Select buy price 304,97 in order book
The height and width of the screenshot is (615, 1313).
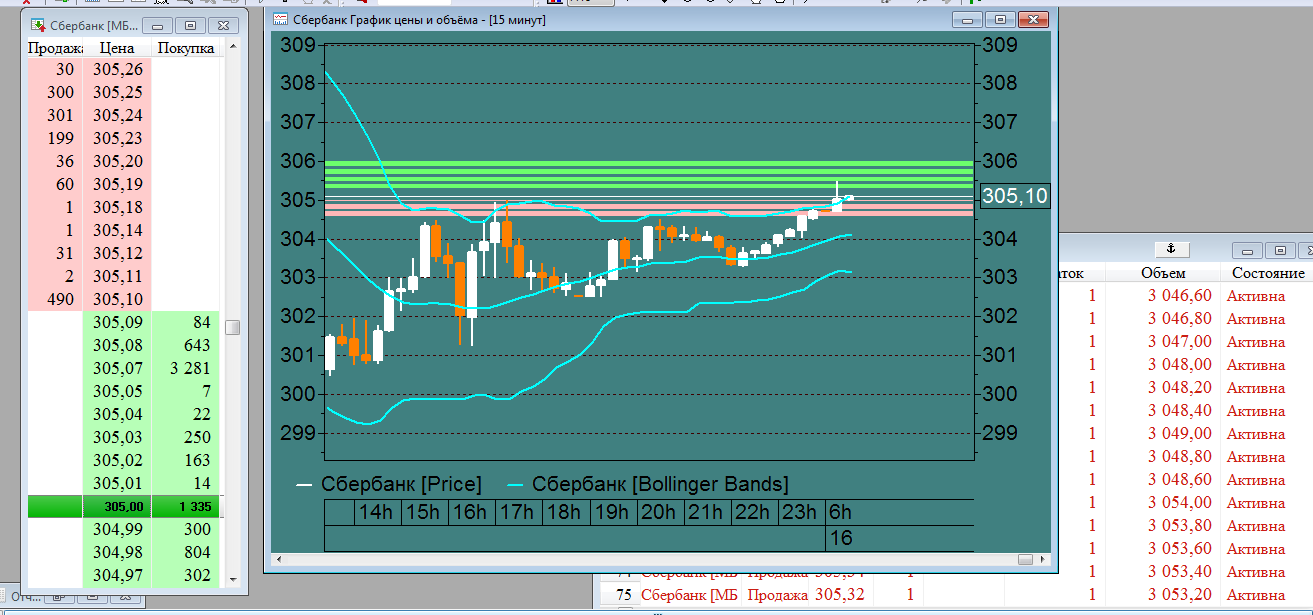118,575
